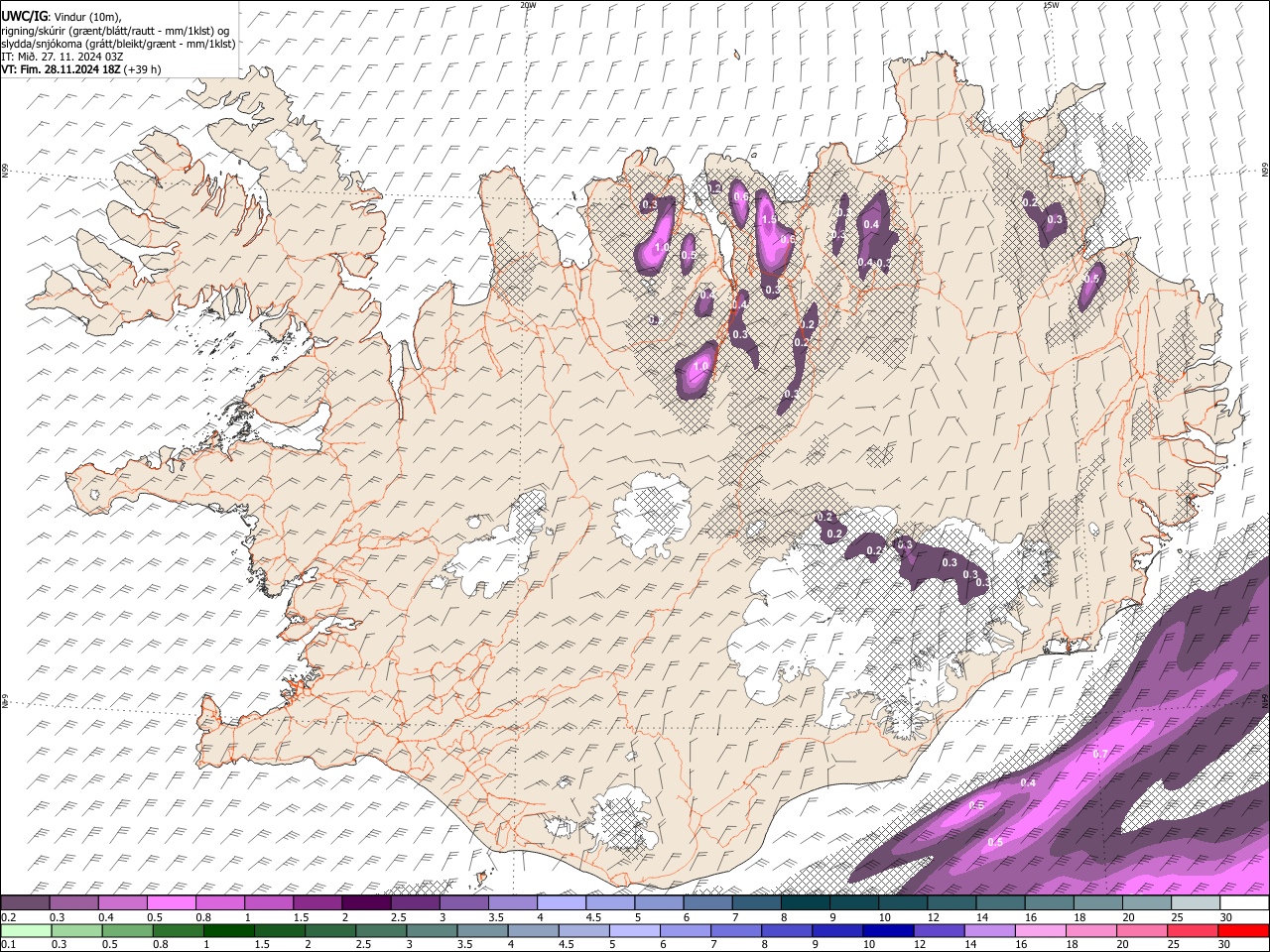The height and width of the screenshot is (952, 1270).
Task: Select the white upper swatch labelled 30
Action: coord(1245,903)
